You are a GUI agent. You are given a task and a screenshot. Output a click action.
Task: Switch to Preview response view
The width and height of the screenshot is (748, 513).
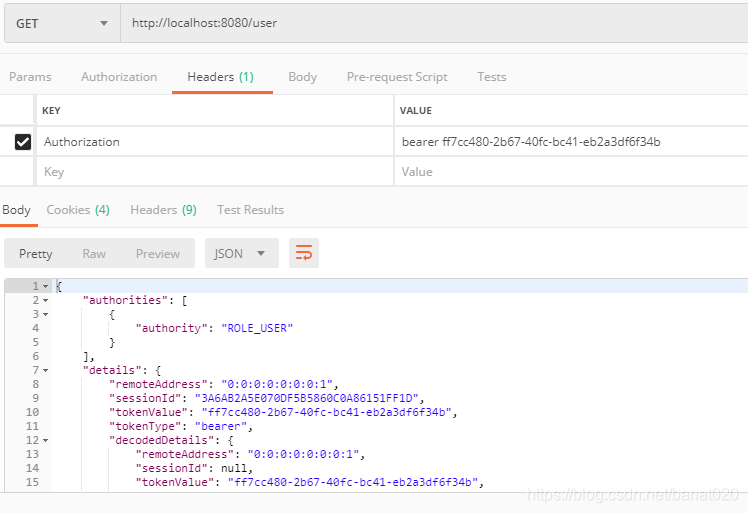point(158,254)
